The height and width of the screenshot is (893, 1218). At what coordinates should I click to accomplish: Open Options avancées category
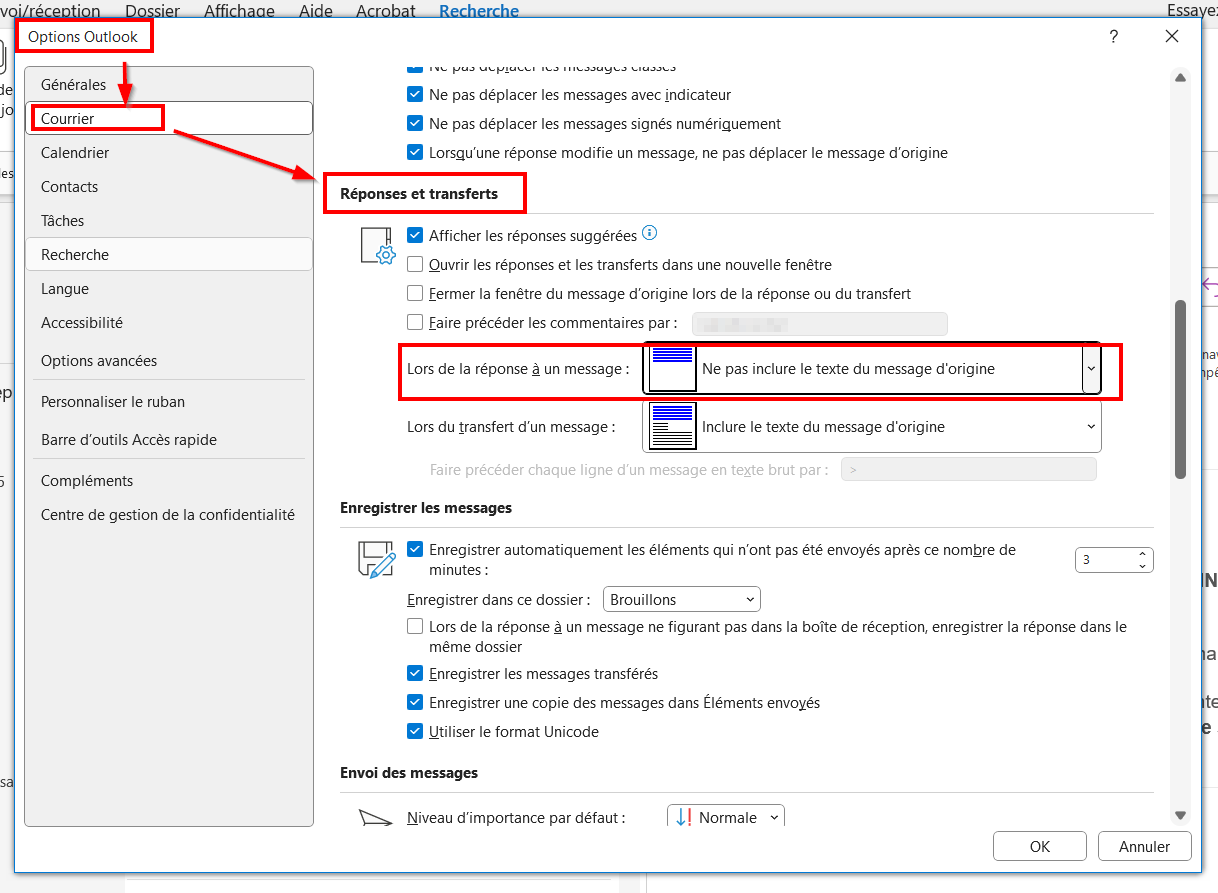point(169,361)
